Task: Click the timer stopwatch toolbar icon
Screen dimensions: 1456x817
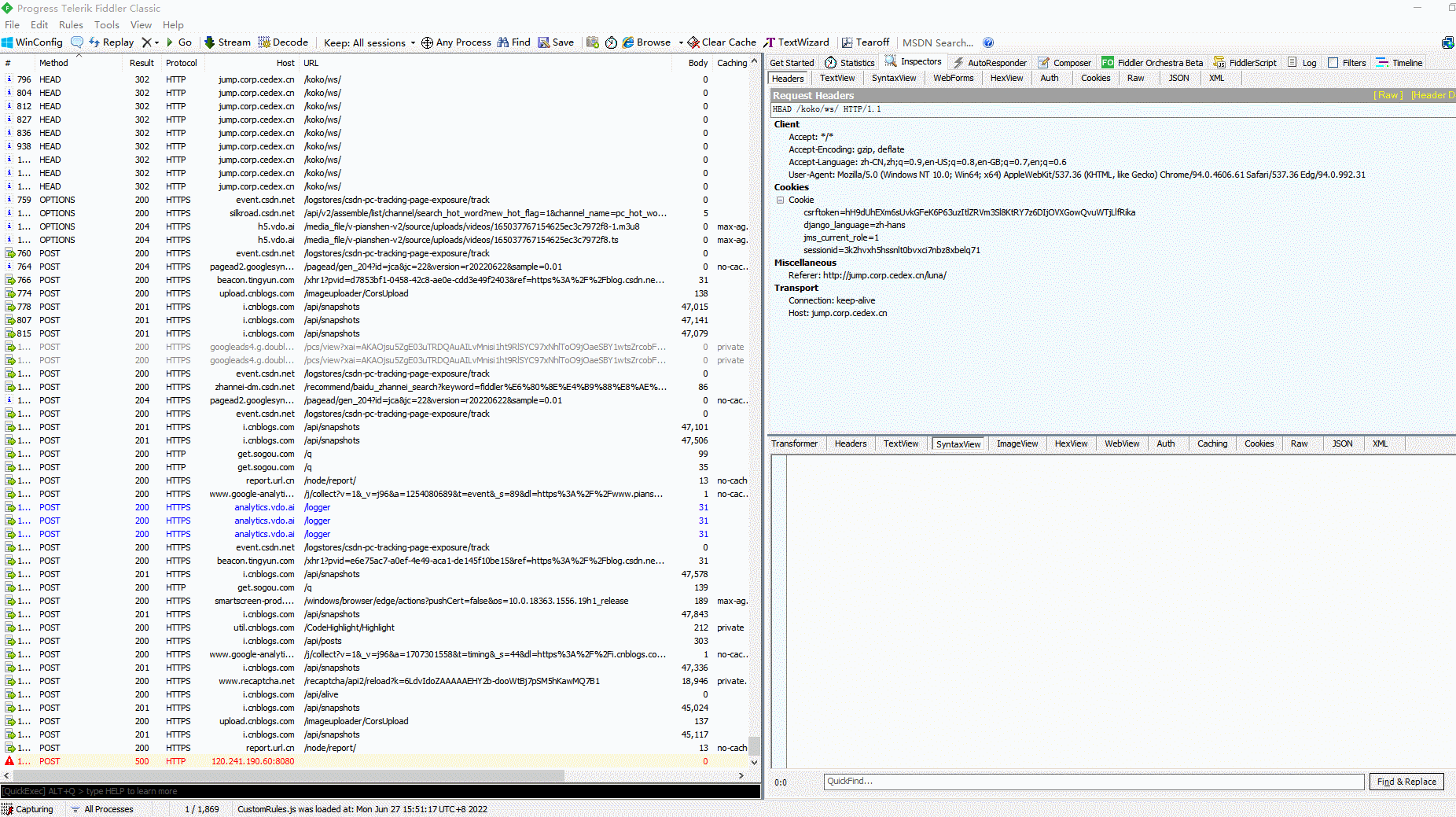Action: click(x=611, y=42)
